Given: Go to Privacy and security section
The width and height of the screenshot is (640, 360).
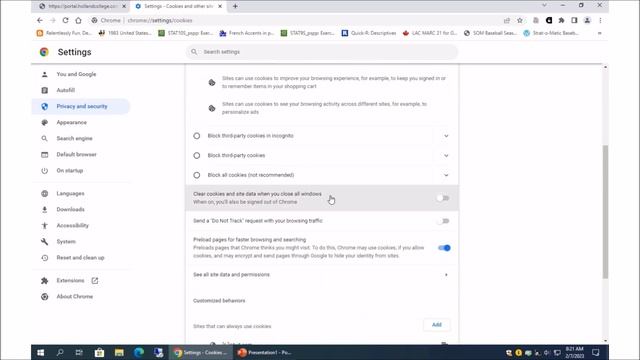Looking at the screenshot, I should 81,106.
